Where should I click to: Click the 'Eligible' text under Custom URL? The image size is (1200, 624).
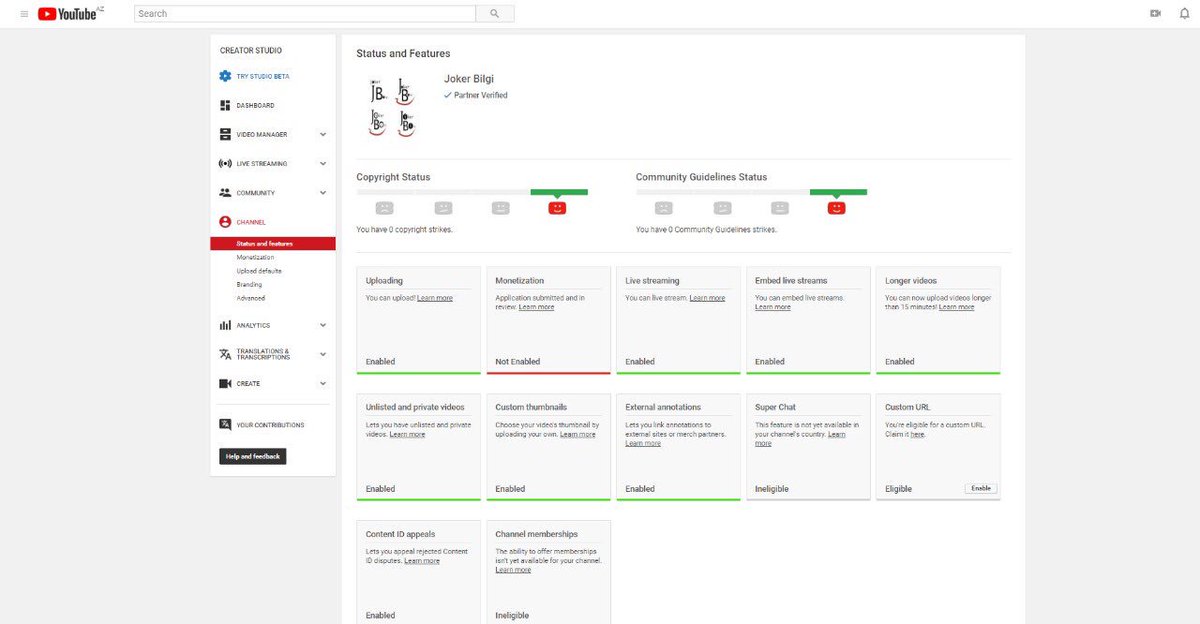click(x=898, y=489)
